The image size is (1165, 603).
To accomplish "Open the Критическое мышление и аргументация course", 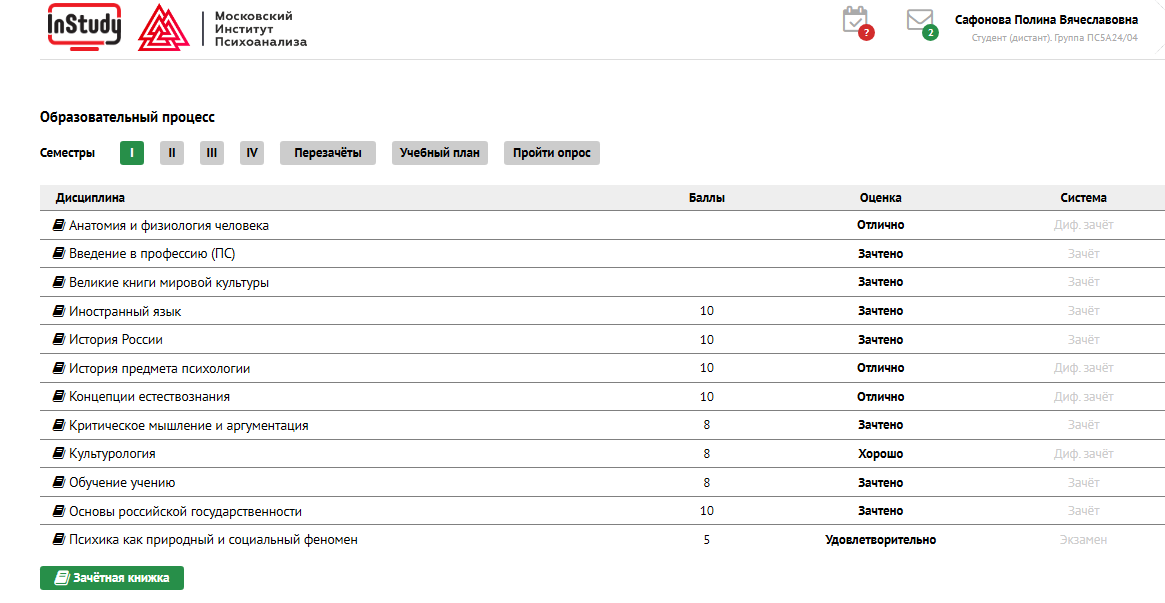I will tap(188, 426).
